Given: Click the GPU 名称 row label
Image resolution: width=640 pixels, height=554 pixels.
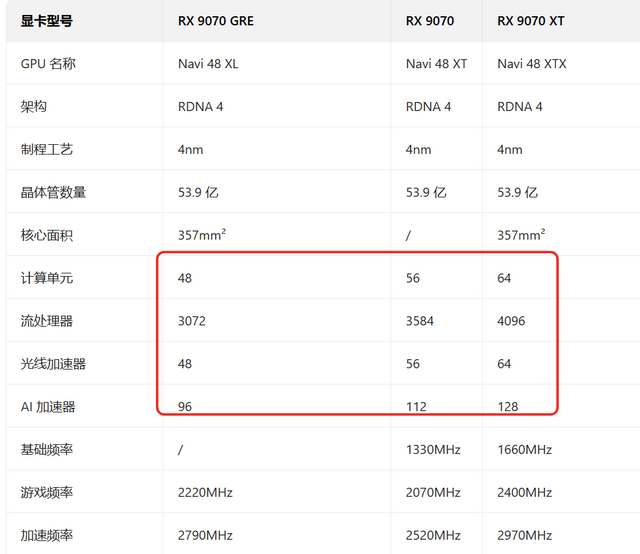Looking at the screenshot, I should [48, 64].
